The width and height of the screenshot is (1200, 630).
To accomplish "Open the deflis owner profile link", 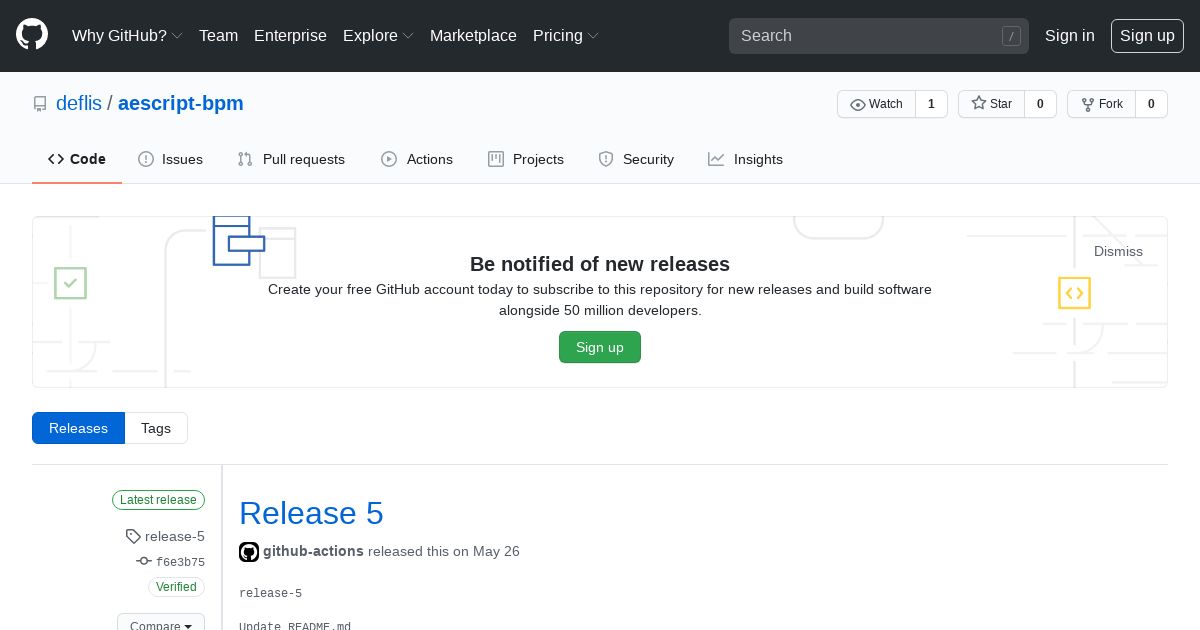I will pyautogui.click(x=79, y=103).
